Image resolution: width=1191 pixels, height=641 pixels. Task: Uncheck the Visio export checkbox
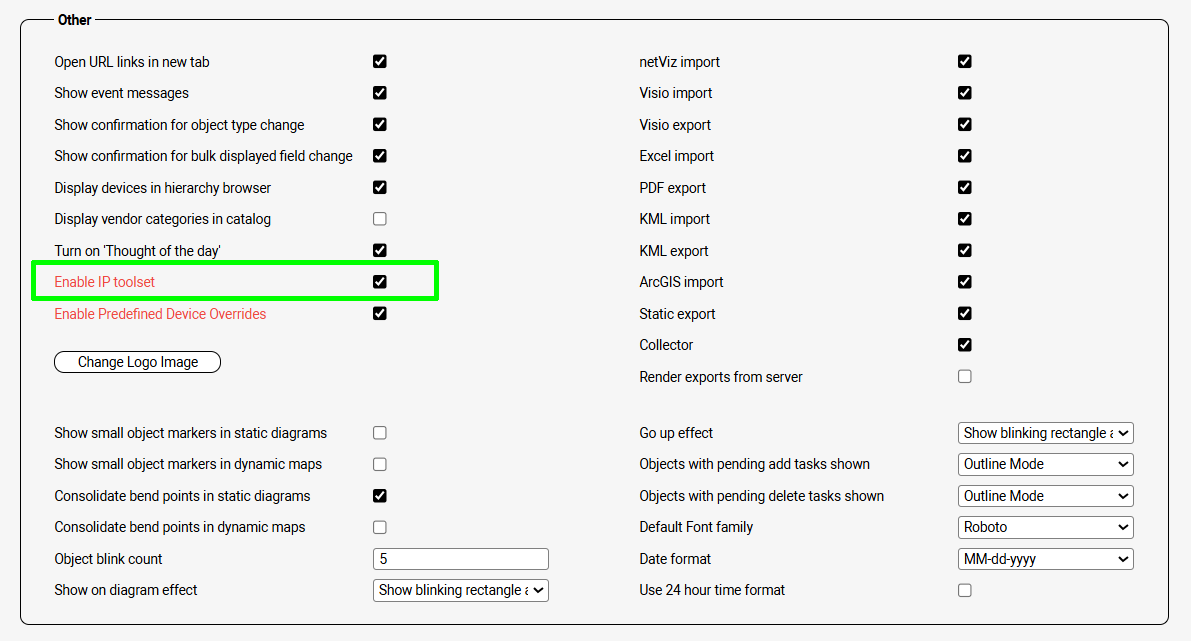(965, 125)
